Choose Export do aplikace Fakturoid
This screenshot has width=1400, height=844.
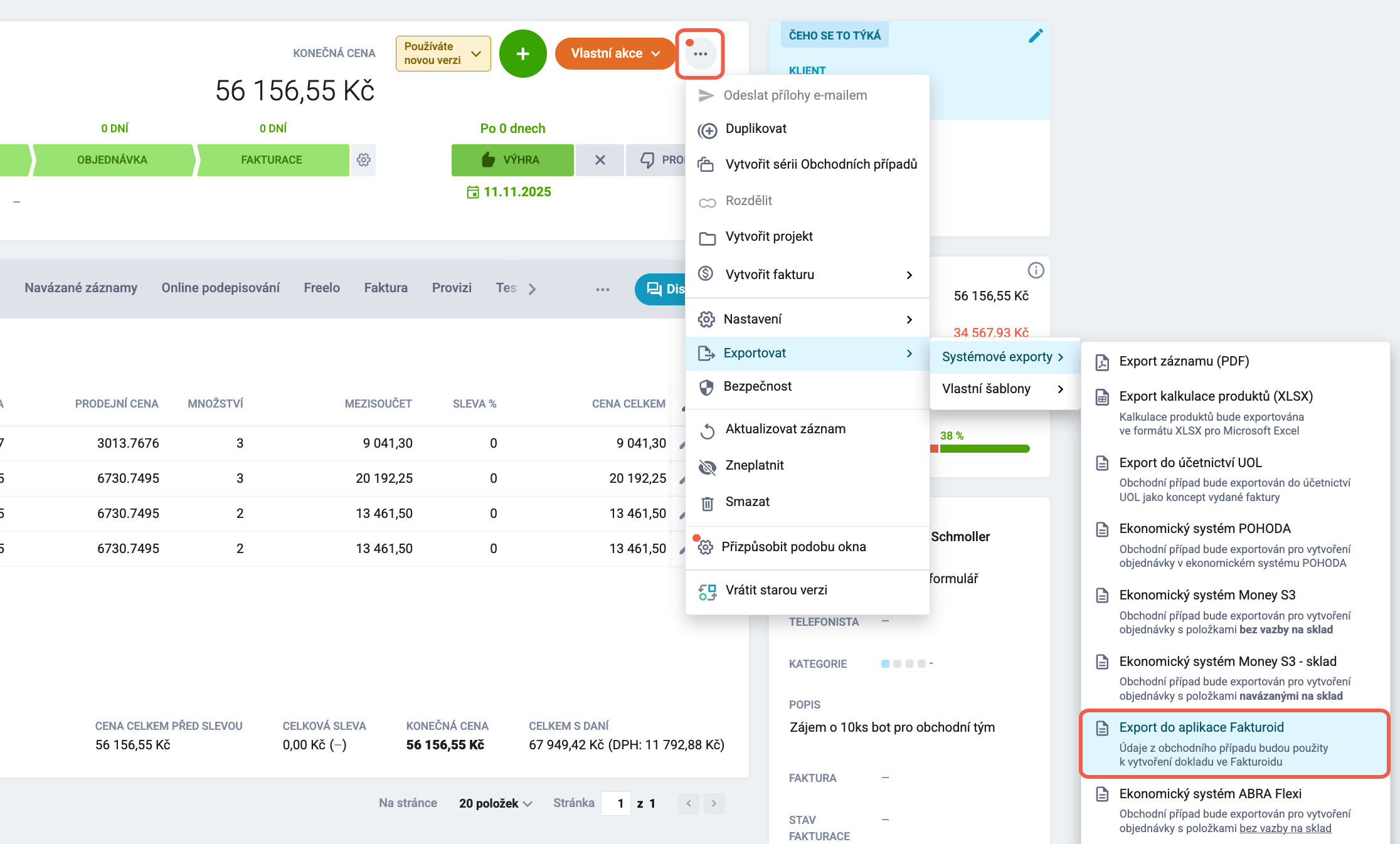tap(1235, 744)
